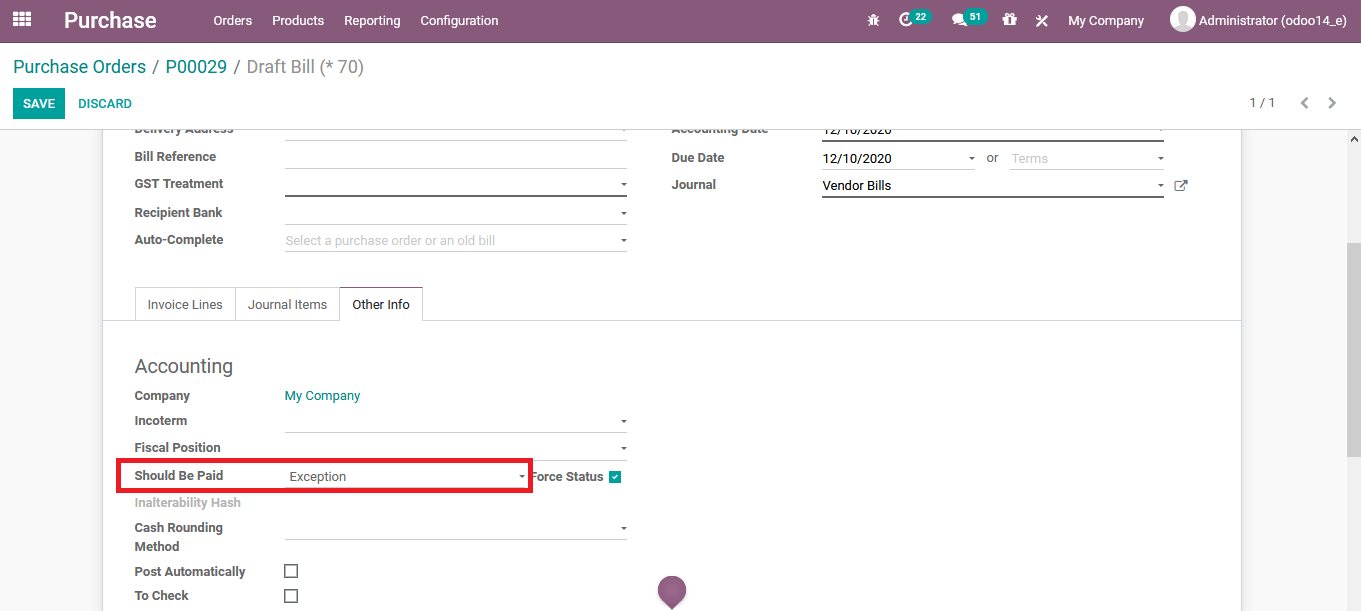The image size is (1361, 611).
Task: Click the 1 / 1 pager counter
Action: 1262,103
